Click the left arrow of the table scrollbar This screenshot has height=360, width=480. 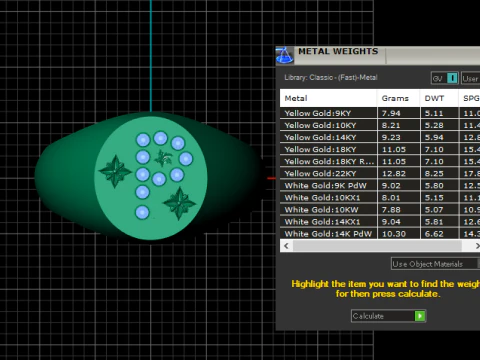coord(286,246)
